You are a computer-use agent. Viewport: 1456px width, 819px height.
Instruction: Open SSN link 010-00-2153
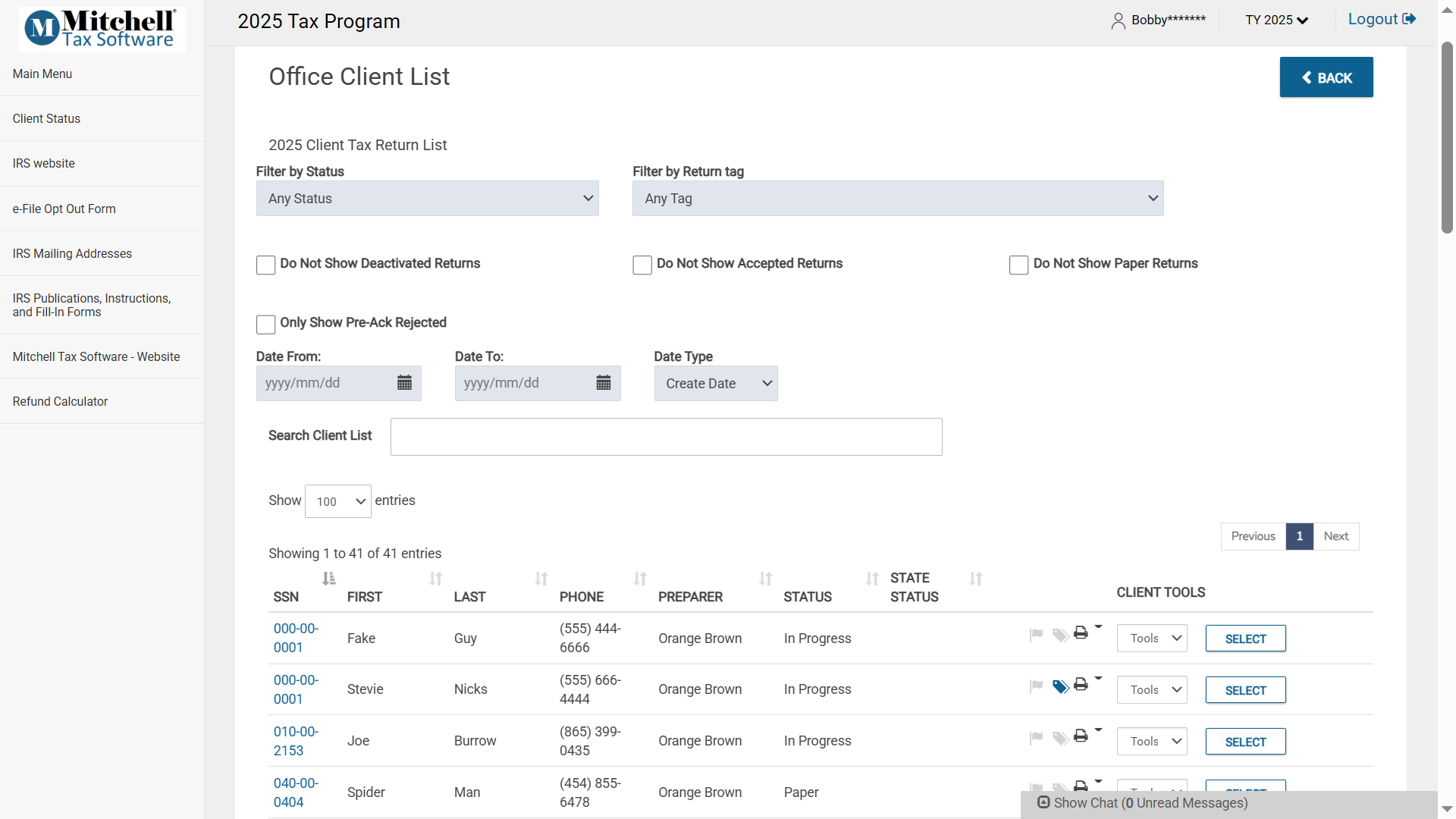[296, 741]
